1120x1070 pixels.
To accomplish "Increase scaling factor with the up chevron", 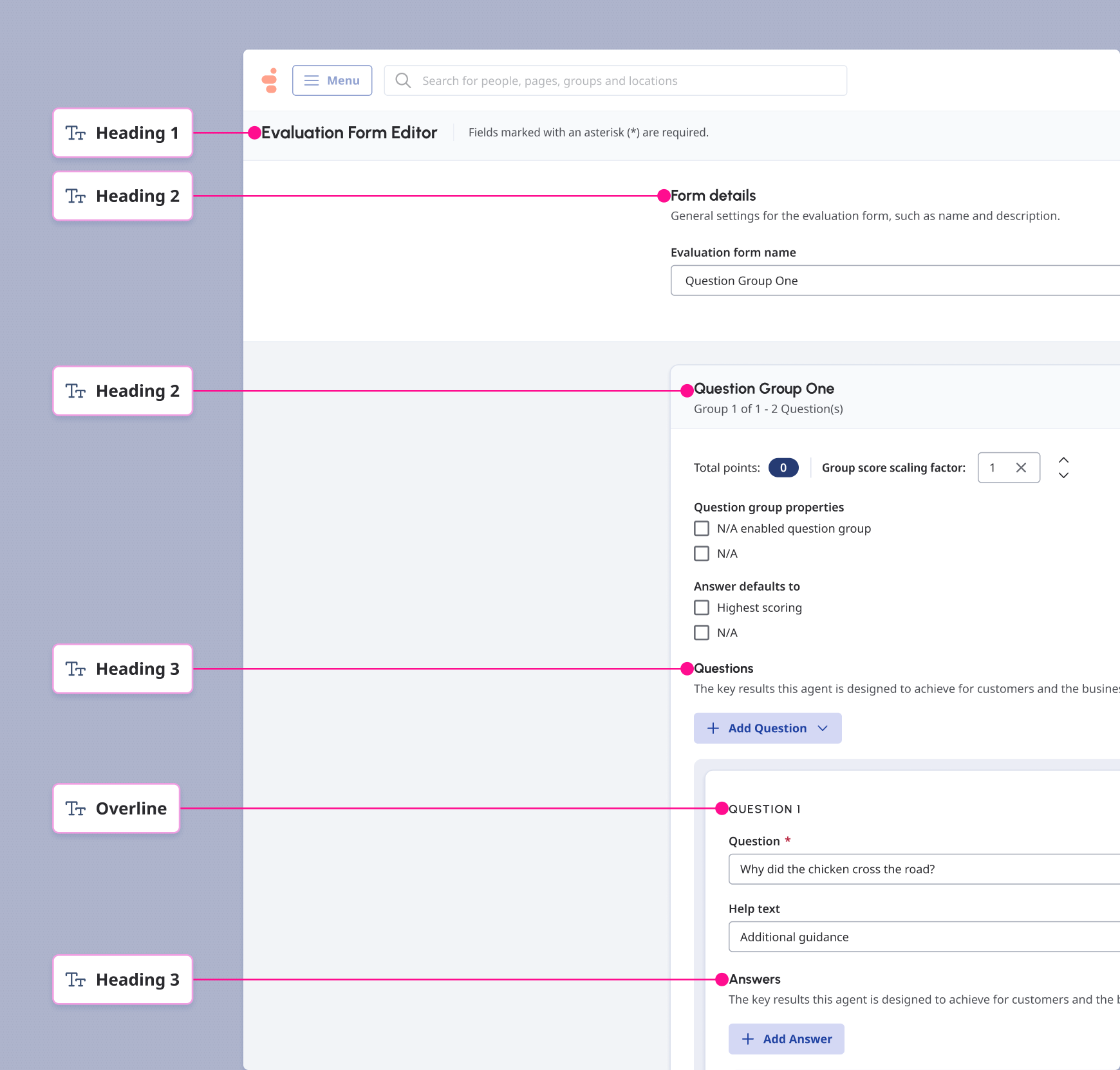I will (x=1063, y=460).
